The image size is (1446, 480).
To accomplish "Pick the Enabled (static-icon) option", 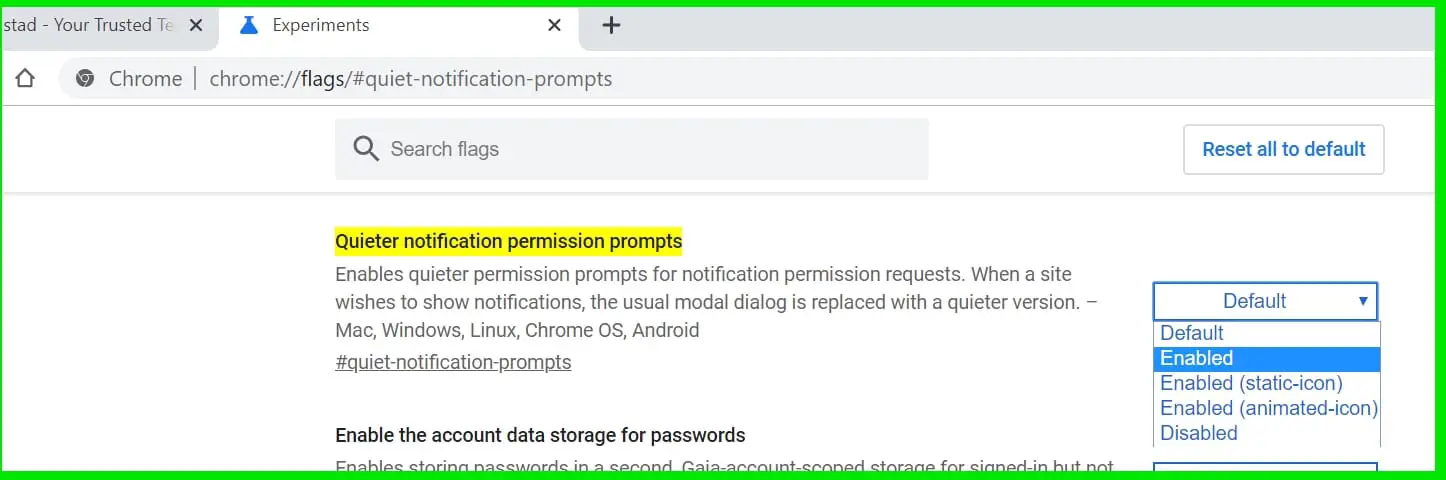I will point(1251,383).
